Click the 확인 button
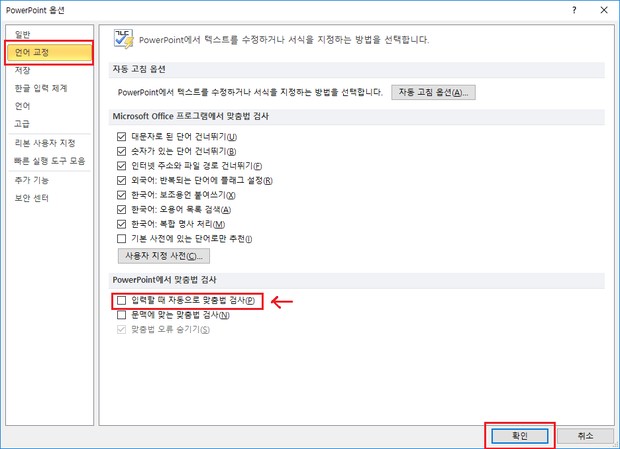Screen dimensions: 620x449 point(520,436)
